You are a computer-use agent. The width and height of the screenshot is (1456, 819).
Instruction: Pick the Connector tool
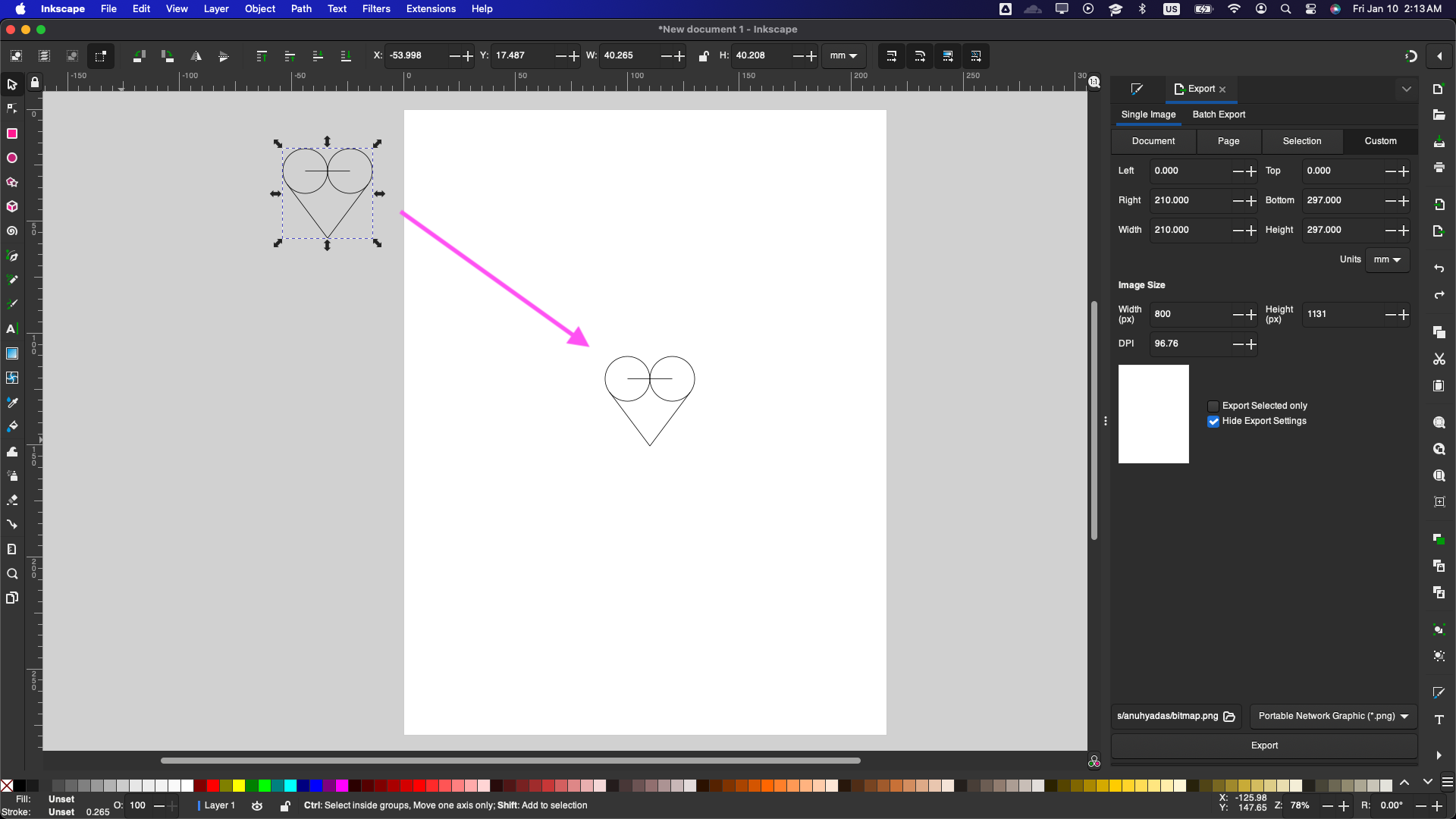[x=12, y=524]
